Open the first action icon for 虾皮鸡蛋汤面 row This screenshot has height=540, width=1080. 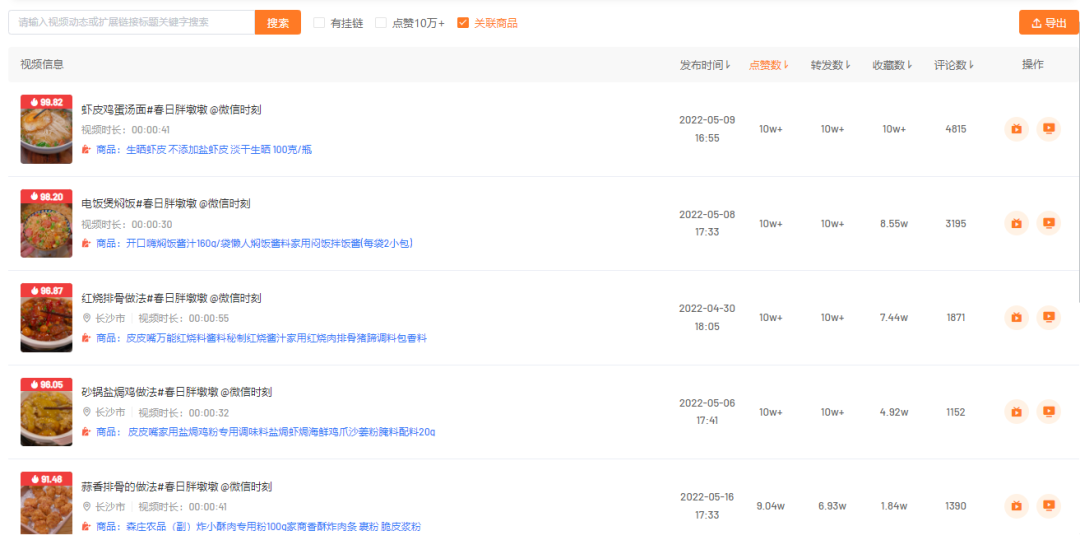coord(1017,129)
